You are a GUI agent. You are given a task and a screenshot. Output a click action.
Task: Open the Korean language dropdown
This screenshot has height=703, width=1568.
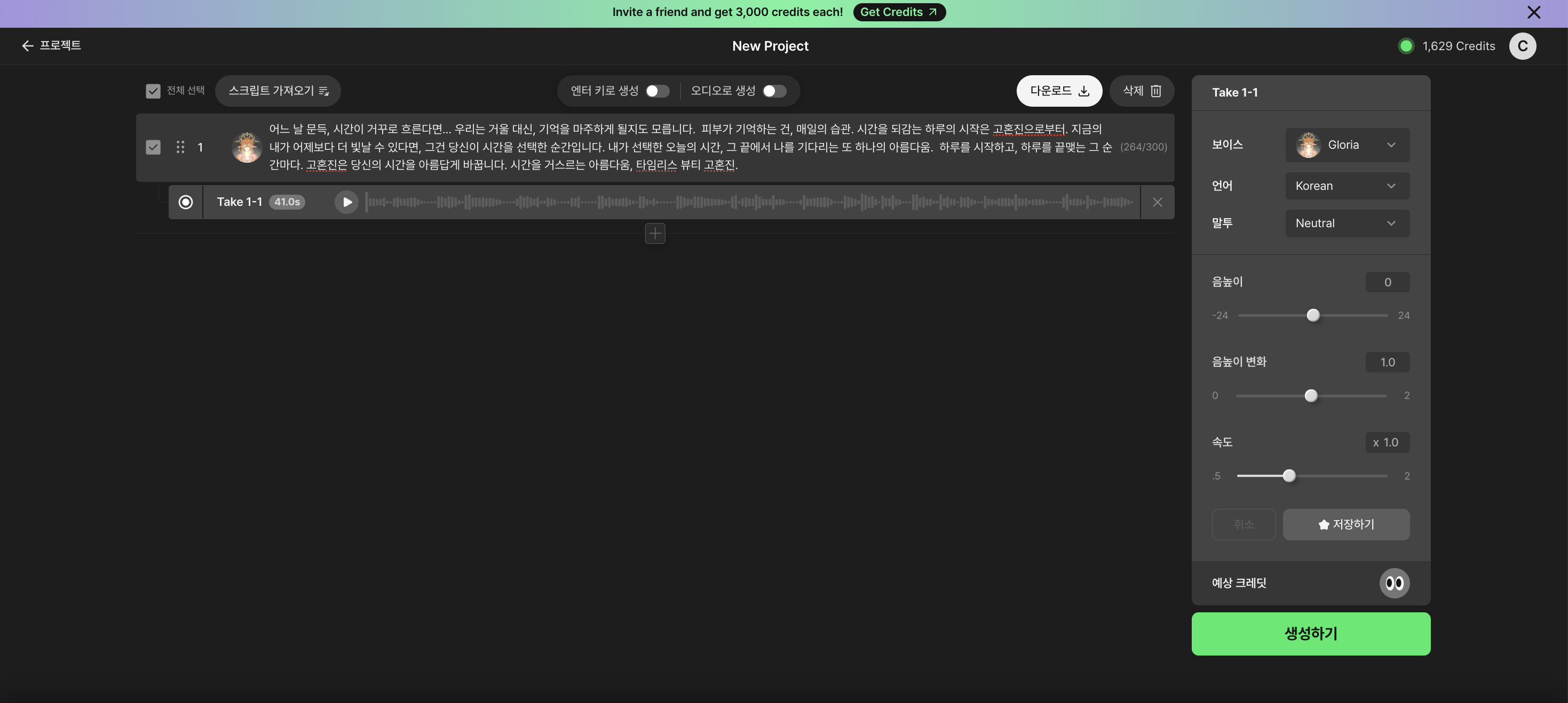(1347, 186)
